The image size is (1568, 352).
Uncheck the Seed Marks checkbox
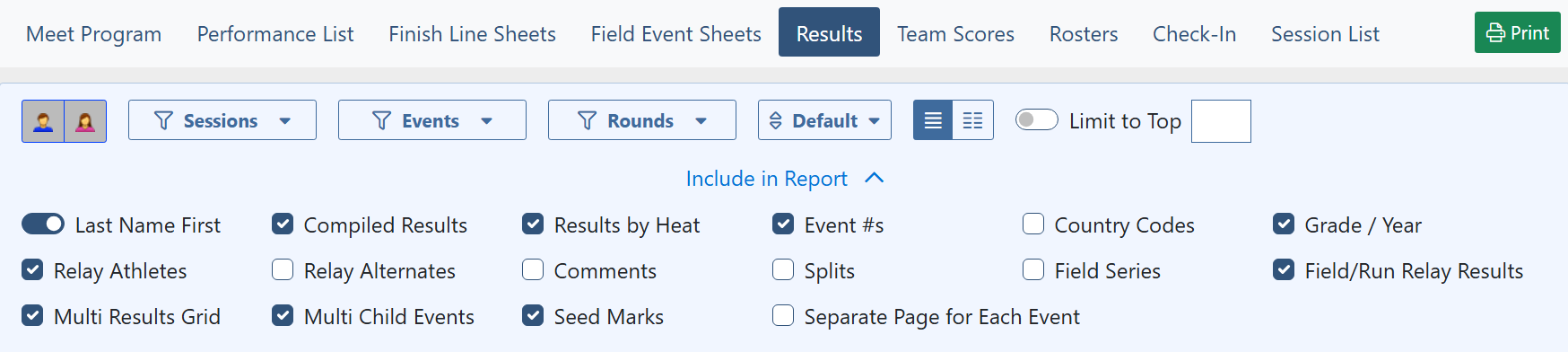tap(533, 315)
